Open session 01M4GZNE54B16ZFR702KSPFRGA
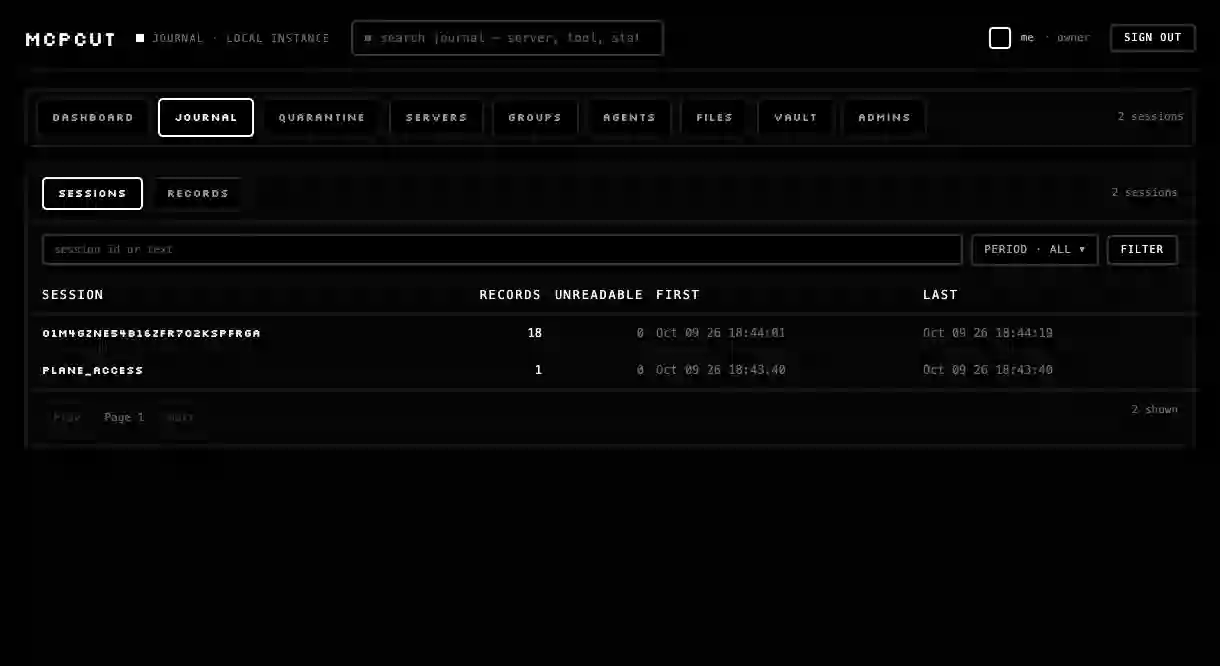 coord(151,333)
